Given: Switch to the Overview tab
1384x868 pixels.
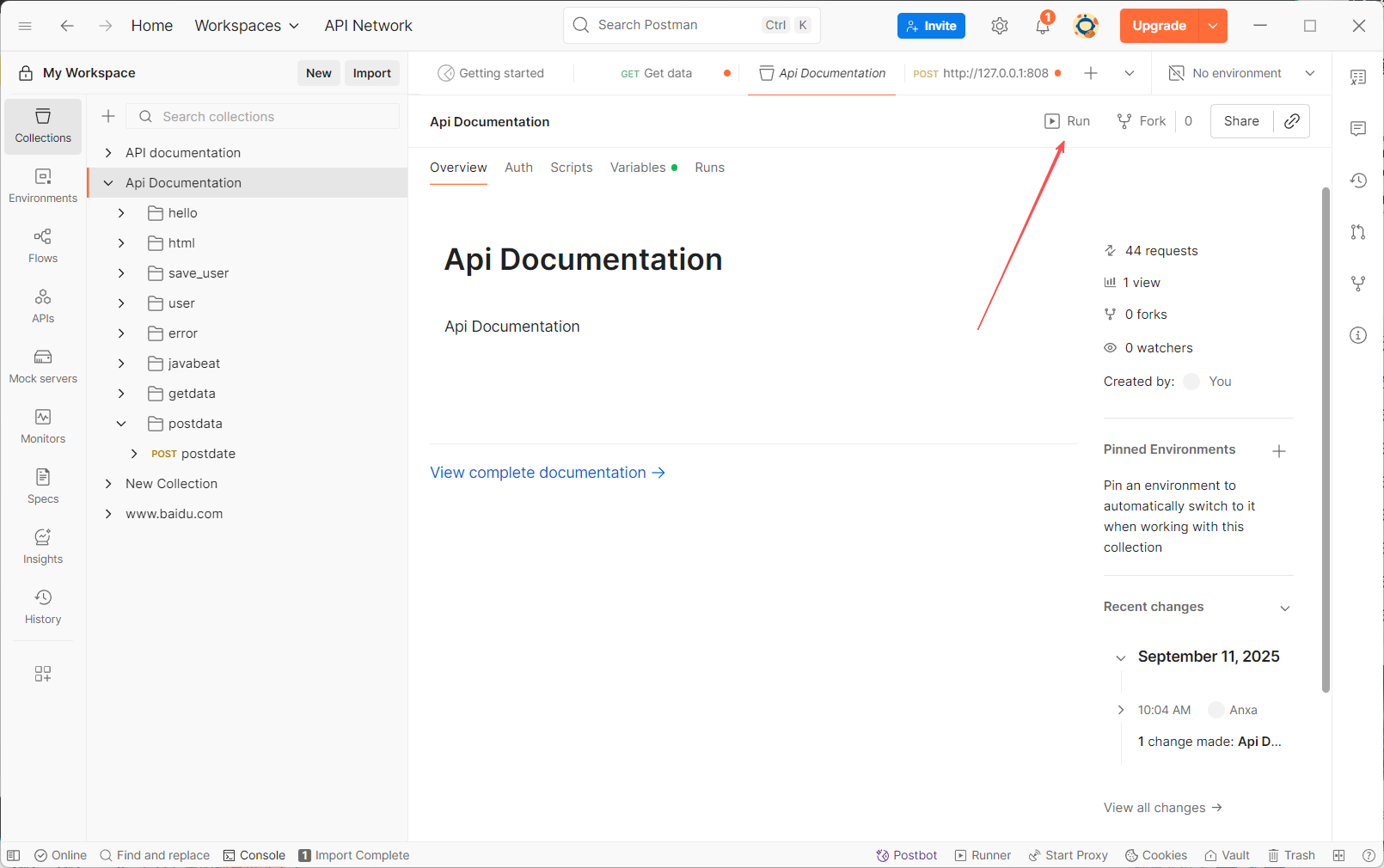Looking at the screenshot, I should [x=458, y=168].
